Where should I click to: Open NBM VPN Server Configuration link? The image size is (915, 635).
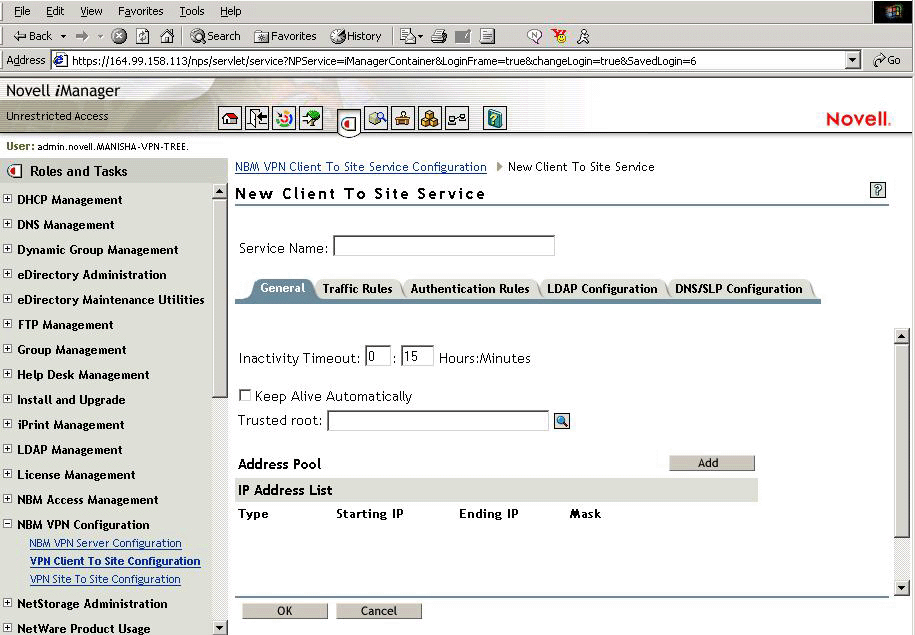[x=106, y=543]
